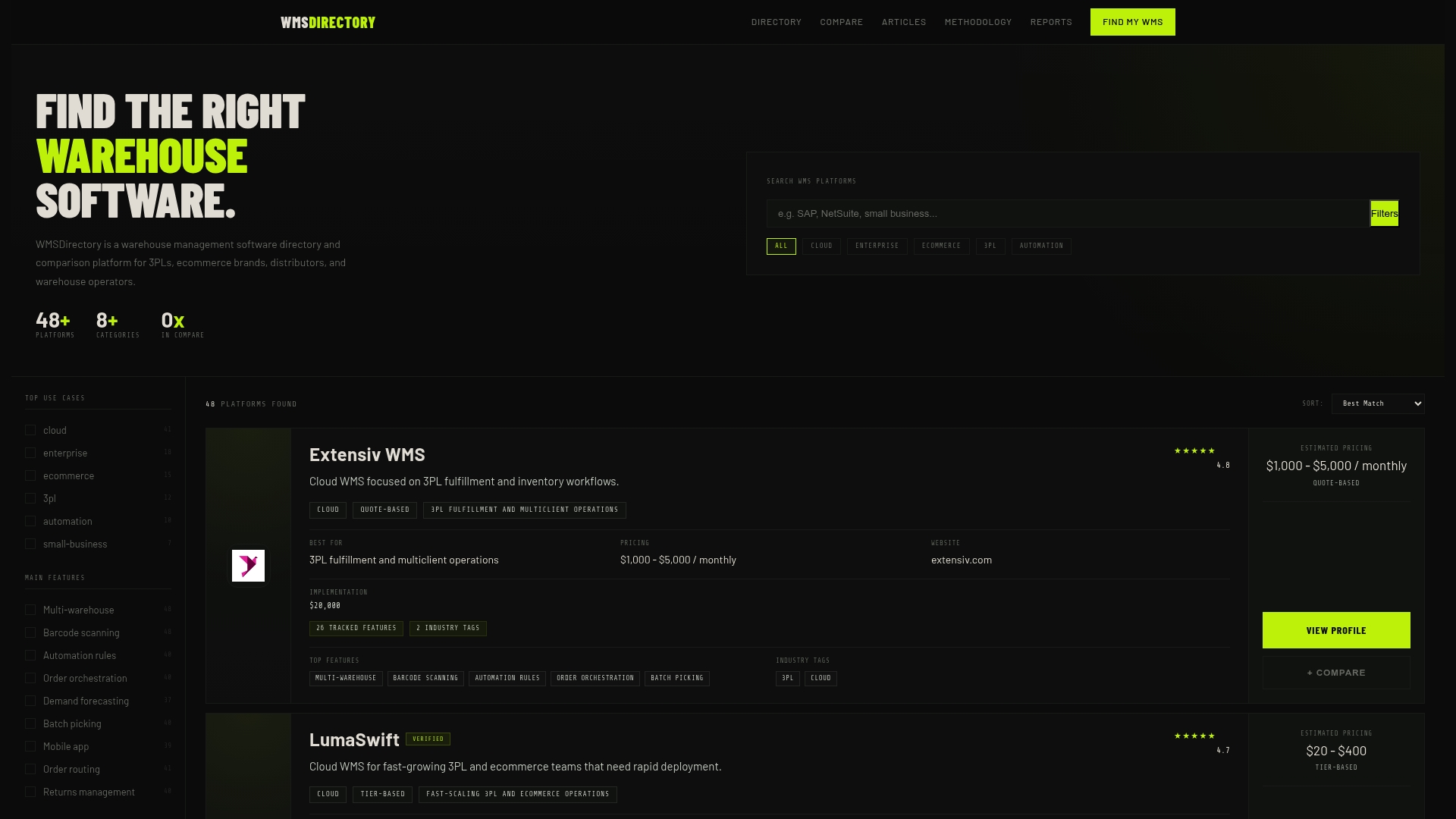
Task: Toggle the cloud use case checkbox
Action: coord(30,431)
